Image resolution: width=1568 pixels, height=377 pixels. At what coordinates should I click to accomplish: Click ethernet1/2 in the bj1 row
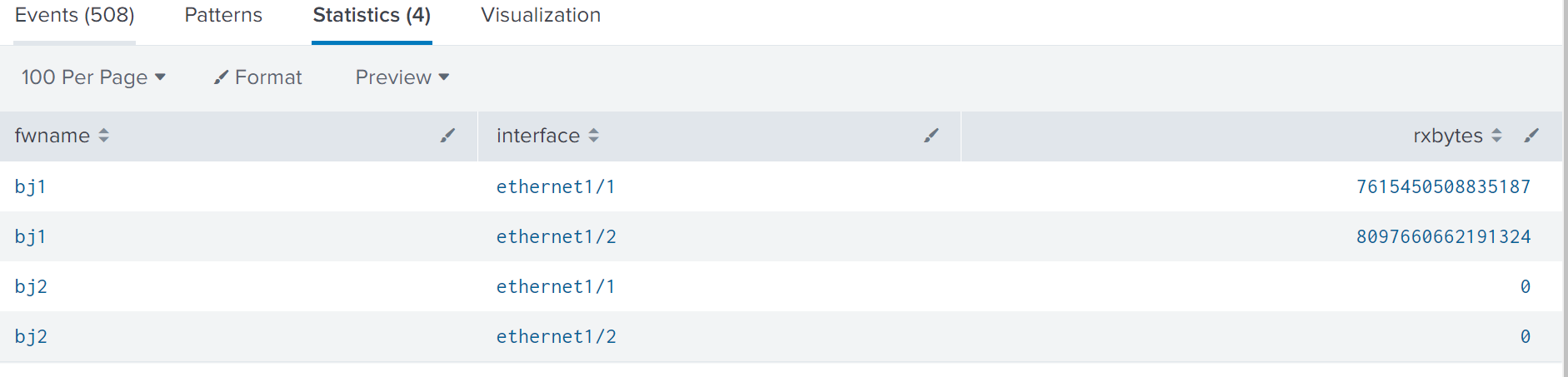[x=556, y=236]
